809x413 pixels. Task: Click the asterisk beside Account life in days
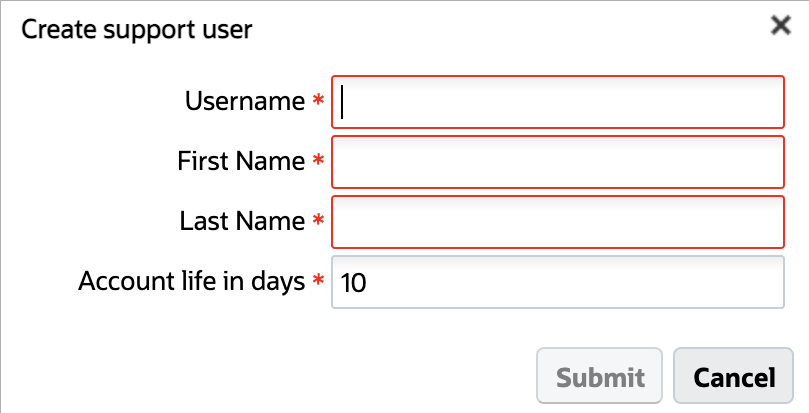(x=319, y=283)
